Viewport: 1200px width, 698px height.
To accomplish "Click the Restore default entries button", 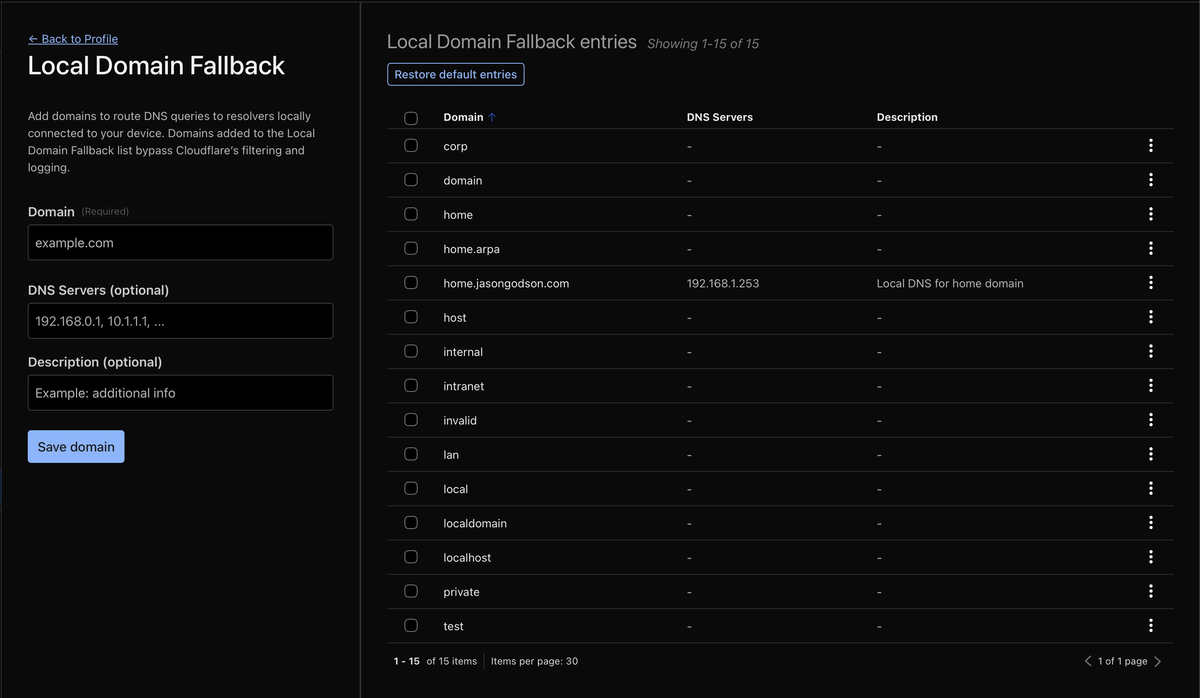I will [x=455, y=74].
